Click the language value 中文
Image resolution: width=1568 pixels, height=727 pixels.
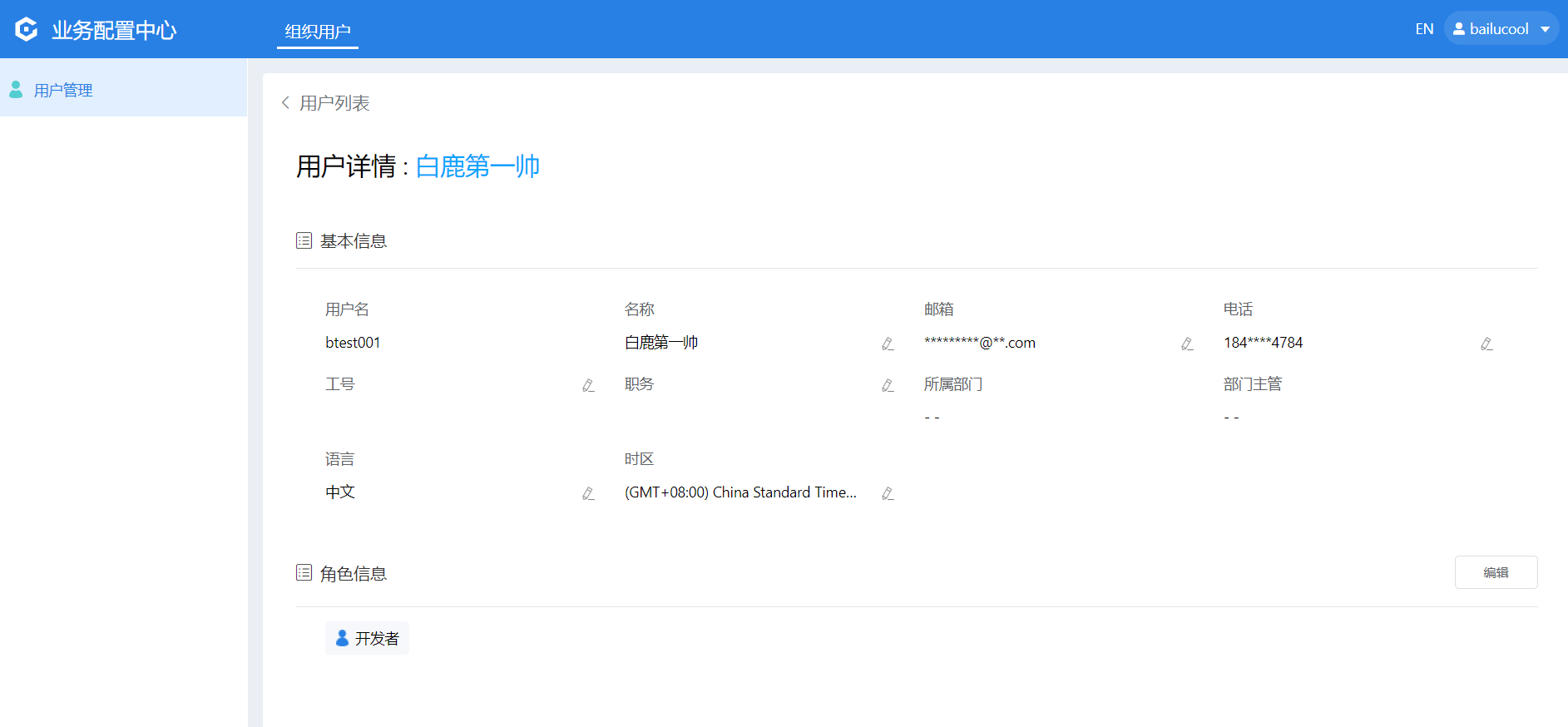coord(340,492)
